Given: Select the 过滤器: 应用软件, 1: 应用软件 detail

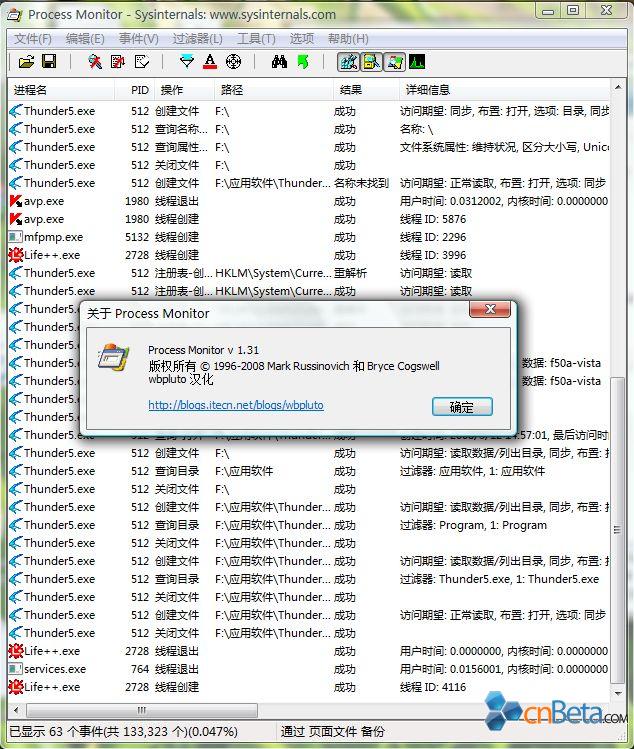Looking at the screenshot, I should coord(473,471).
